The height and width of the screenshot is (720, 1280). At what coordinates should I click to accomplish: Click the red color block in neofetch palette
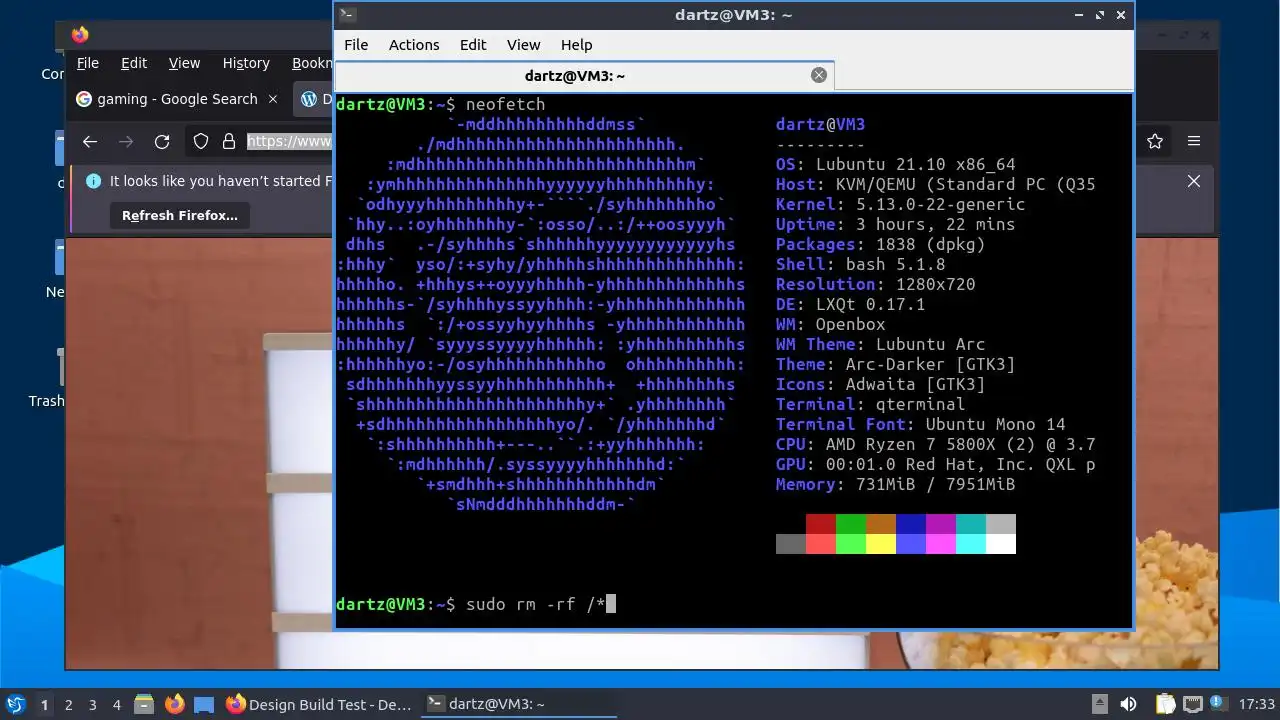tap(821, 524)
